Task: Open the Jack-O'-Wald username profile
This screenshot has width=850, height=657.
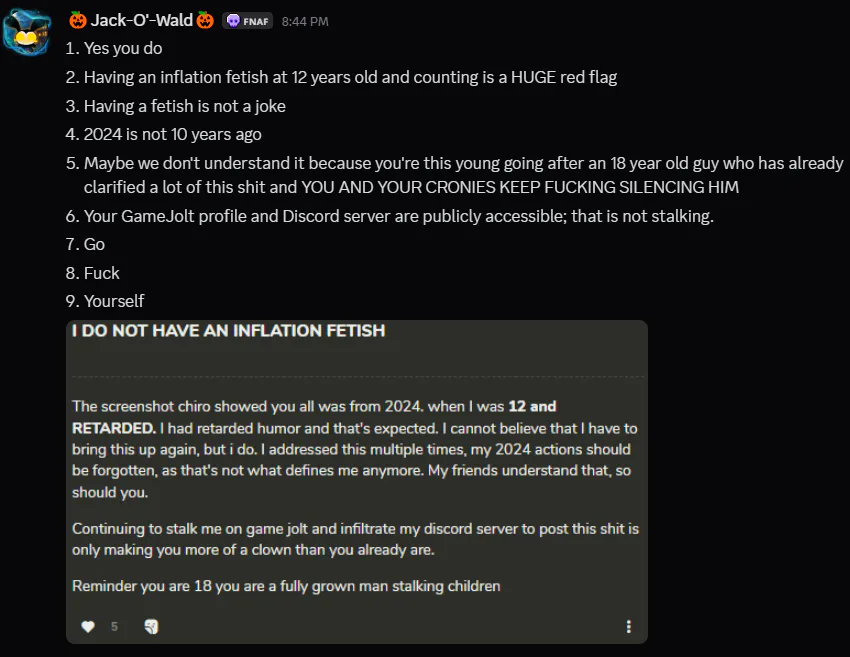Action: [142, 21]
